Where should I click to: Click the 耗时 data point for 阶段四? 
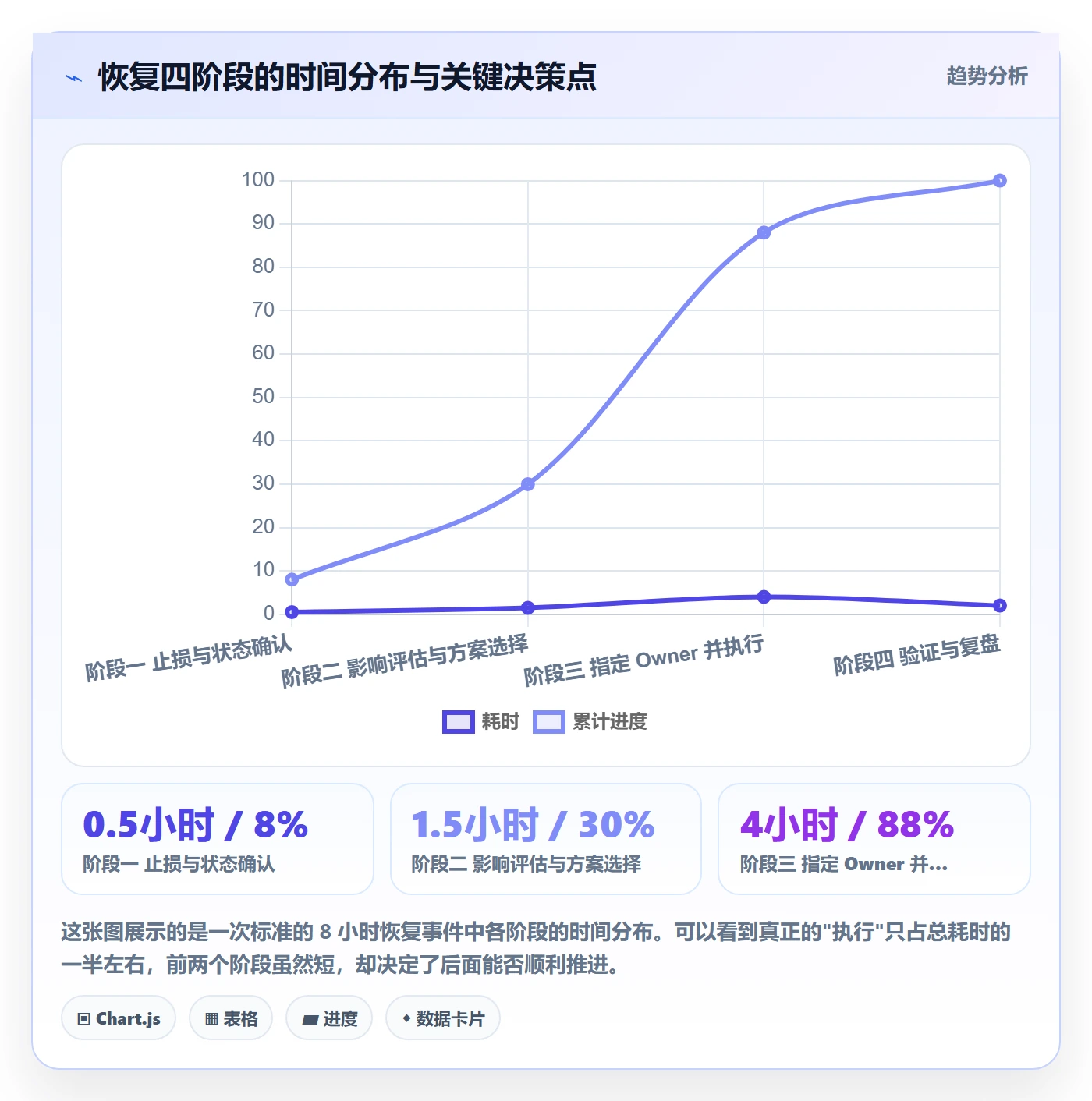click(999, 606)
